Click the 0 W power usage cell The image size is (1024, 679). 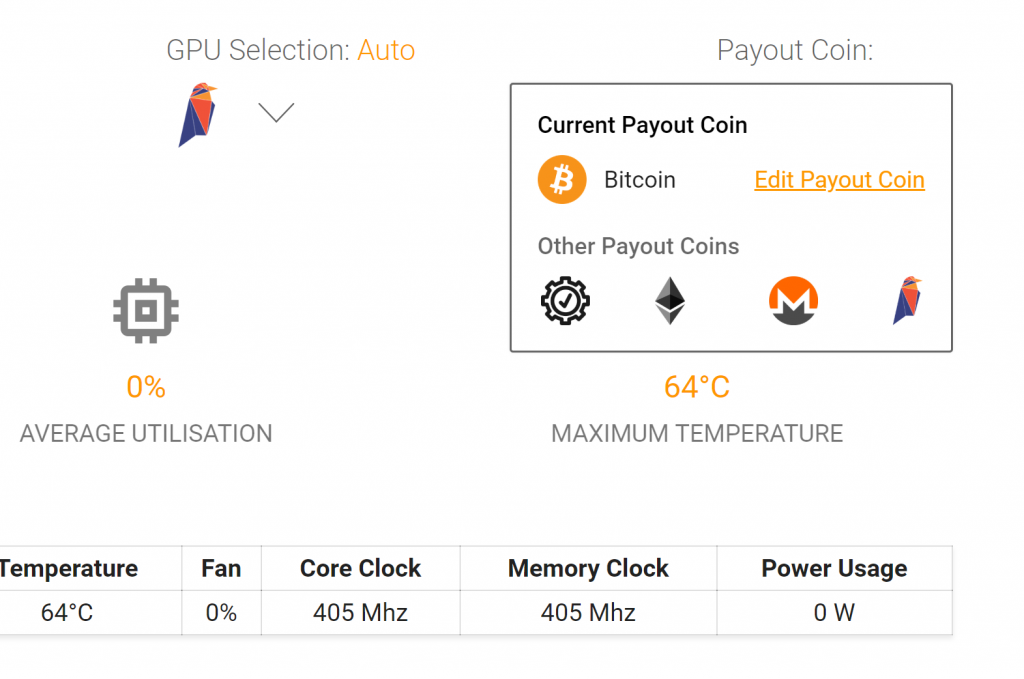coord(834,612)
